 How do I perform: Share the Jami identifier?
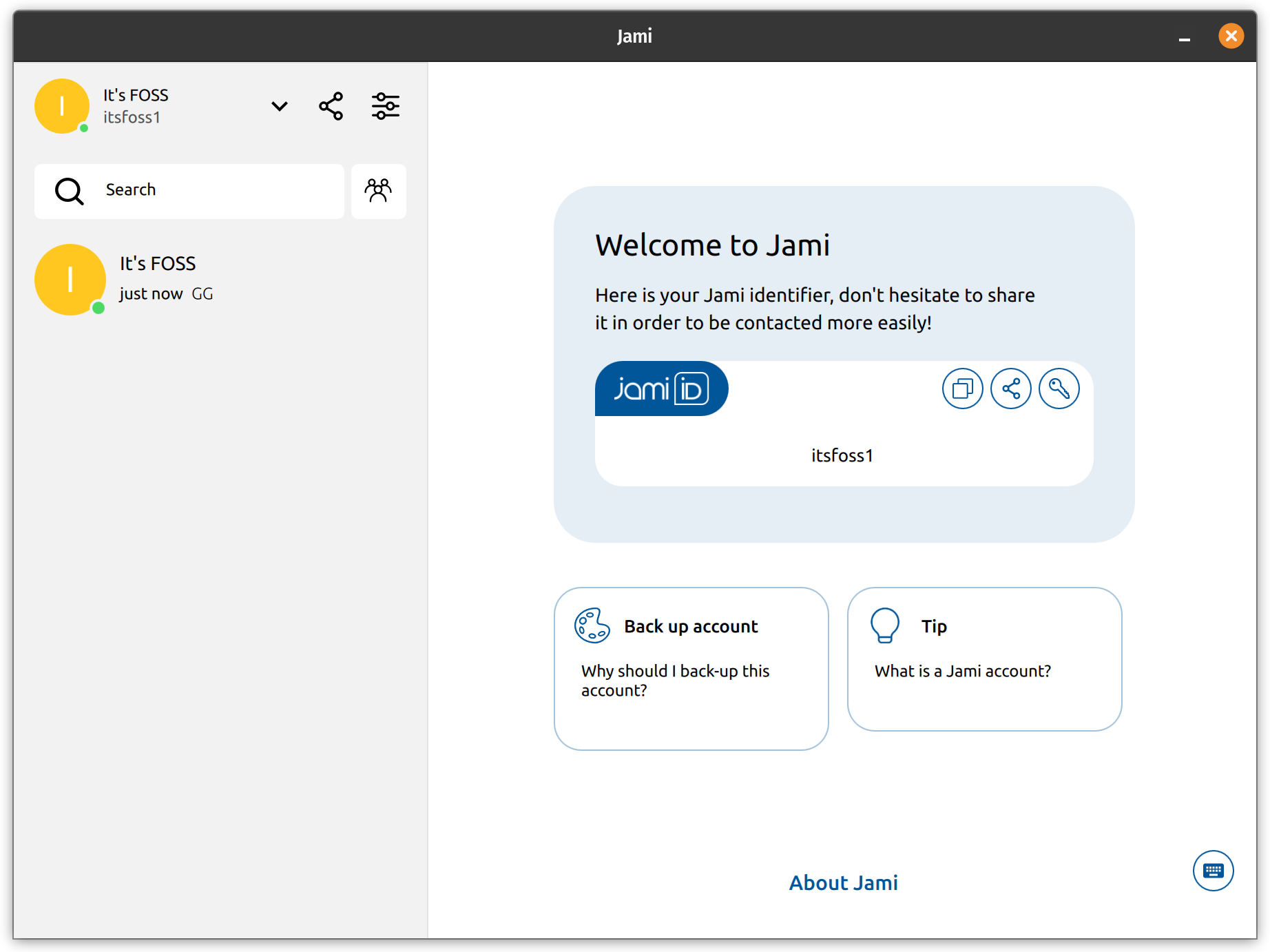[x=1010, y=388]
